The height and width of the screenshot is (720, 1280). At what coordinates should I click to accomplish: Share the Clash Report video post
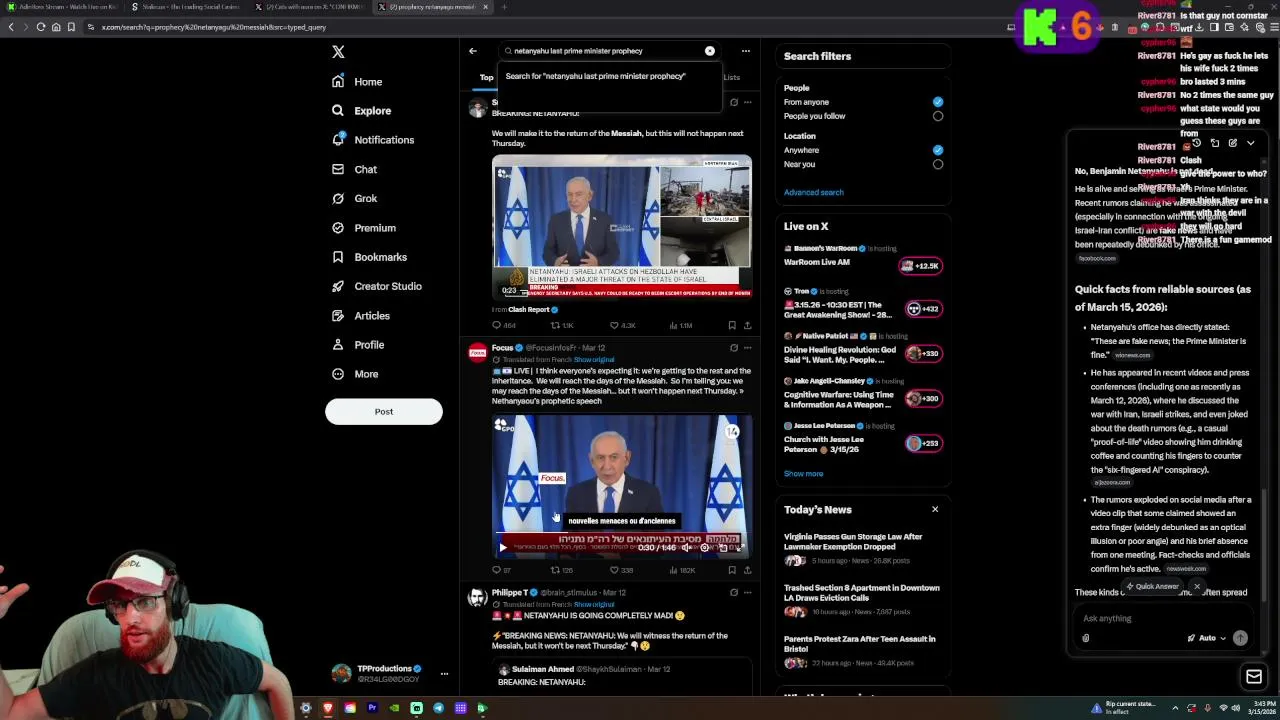[747, 325]
